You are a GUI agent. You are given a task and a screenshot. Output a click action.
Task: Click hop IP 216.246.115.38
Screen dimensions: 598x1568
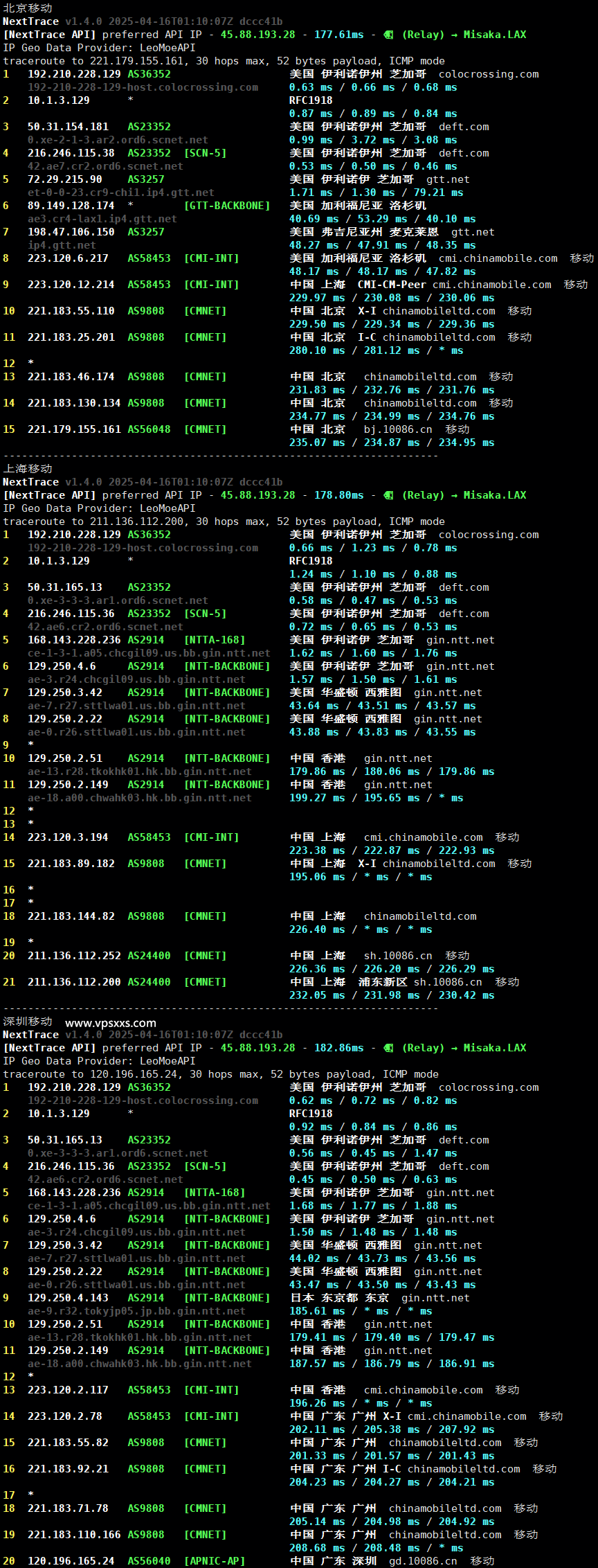coord(71,153)
